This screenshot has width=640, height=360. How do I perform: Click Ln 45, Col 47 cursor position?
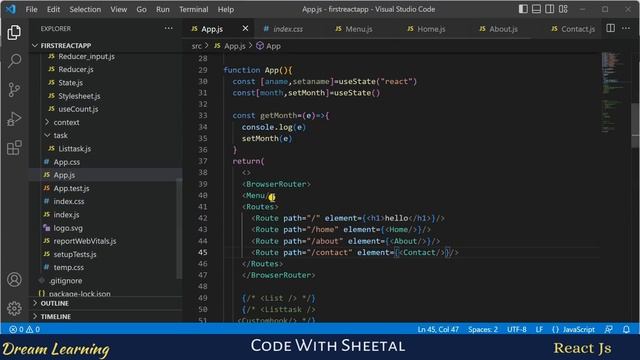pos(438,329)
